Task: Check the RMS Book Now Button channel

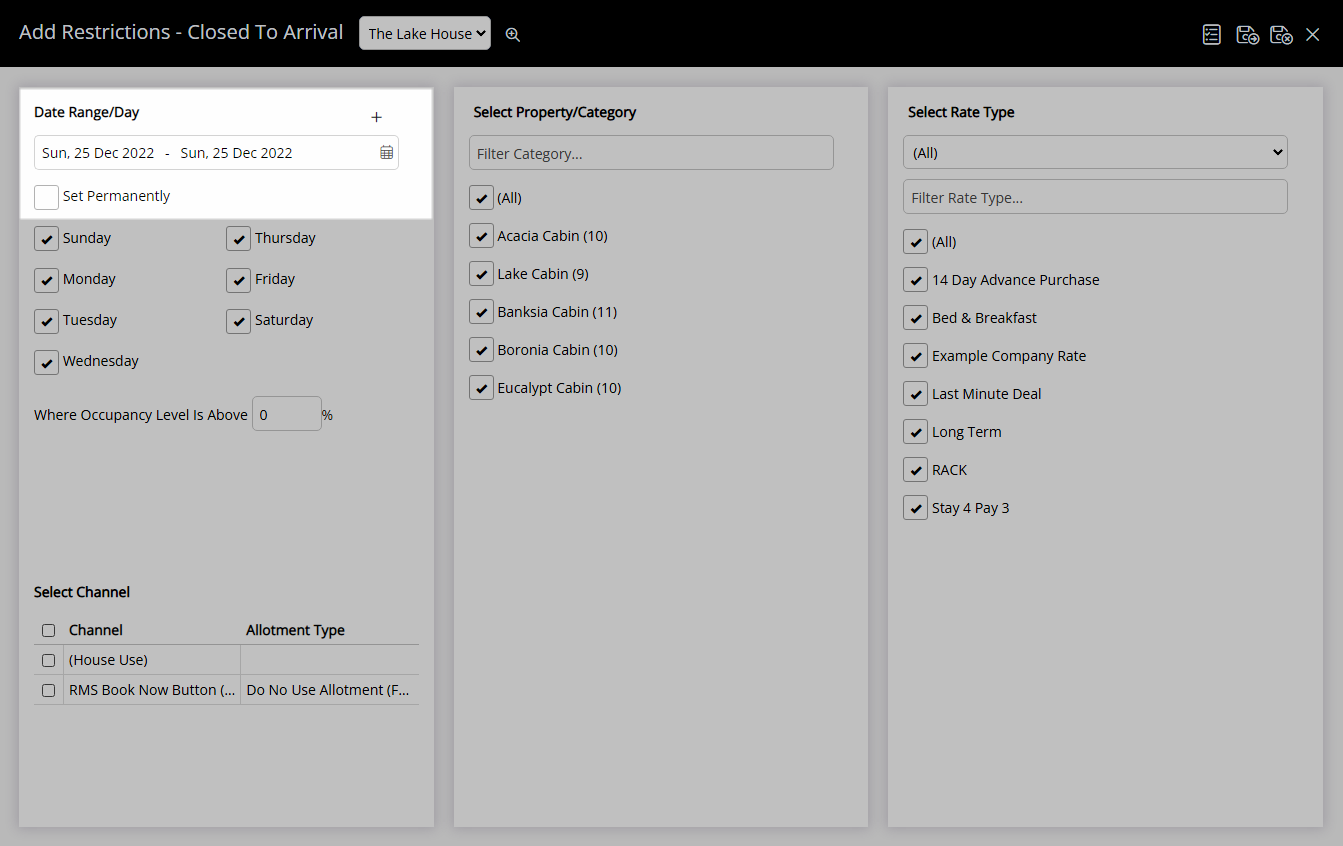Action: [x=48, y=691]
